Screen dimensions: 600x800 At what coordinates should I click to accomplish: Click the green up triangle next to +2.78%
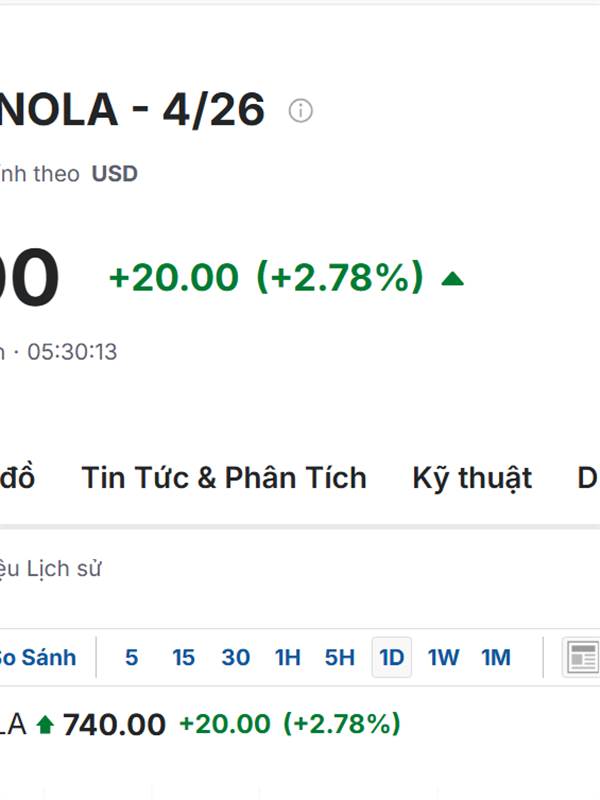click(x=452, y=278)
